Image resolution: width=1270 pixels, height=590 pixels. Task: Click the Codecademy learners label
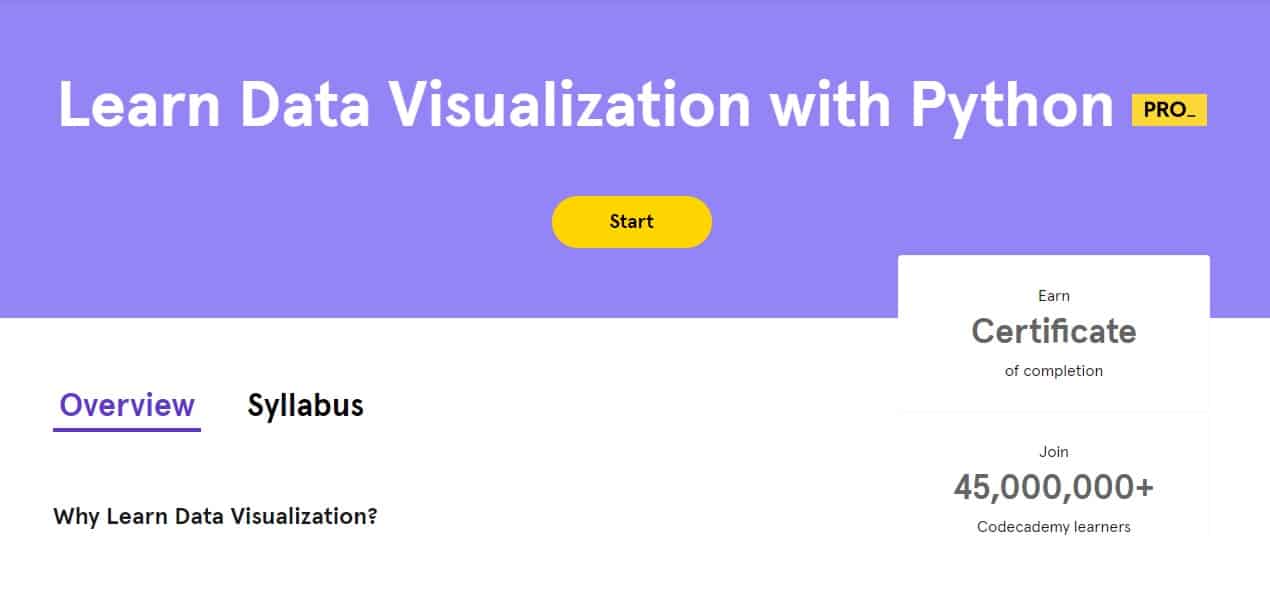coord(1054,526)
